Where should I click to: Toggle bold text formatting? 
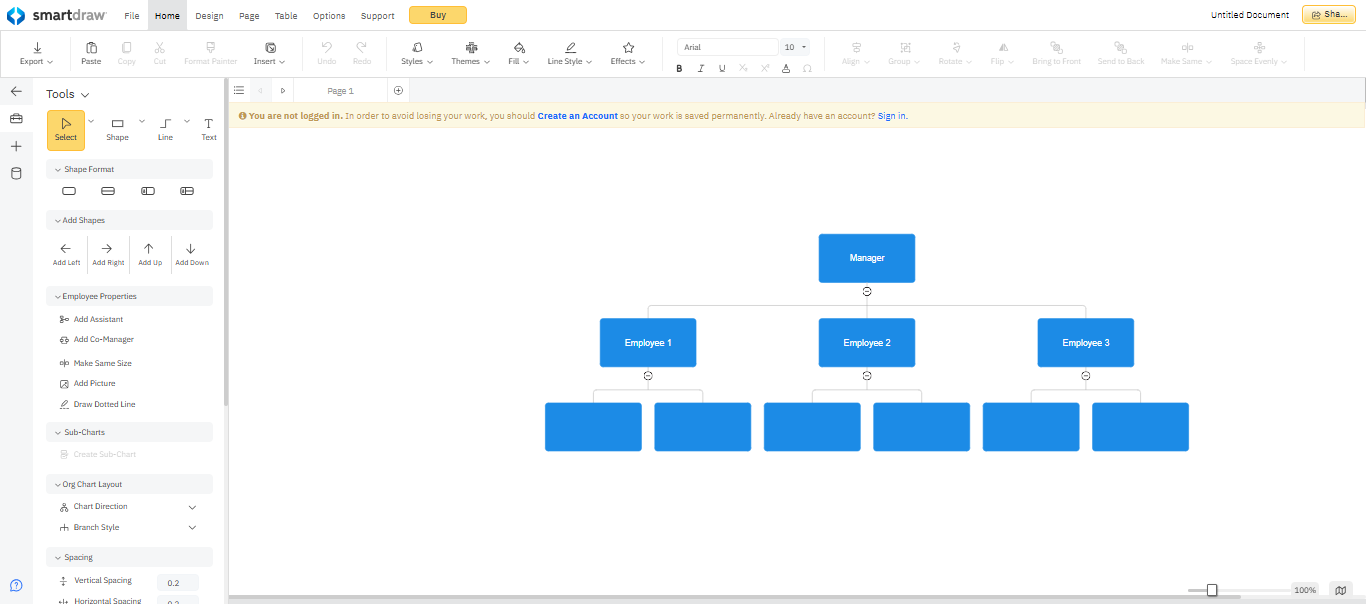(680, 68)
